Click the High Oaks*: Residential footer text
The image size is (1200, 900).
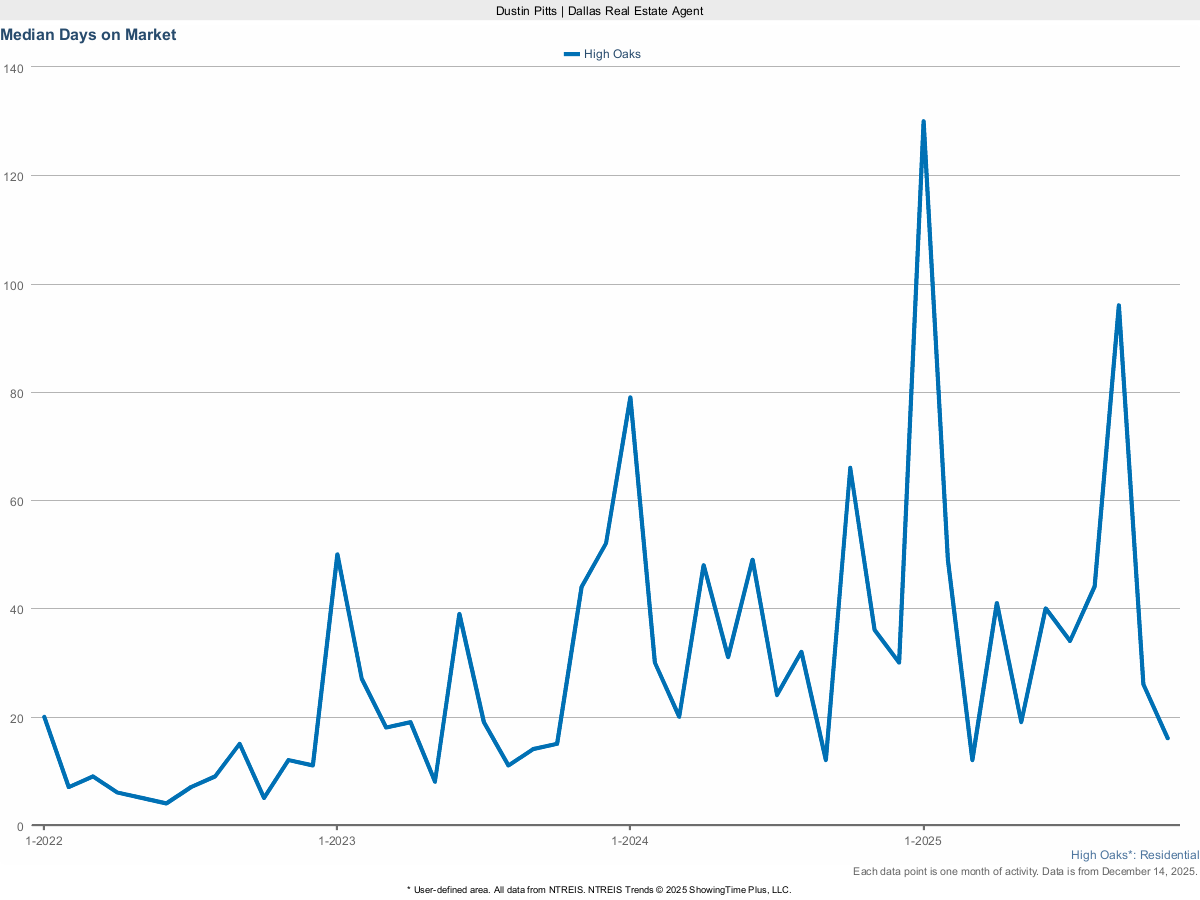(x=1134, y=855)
